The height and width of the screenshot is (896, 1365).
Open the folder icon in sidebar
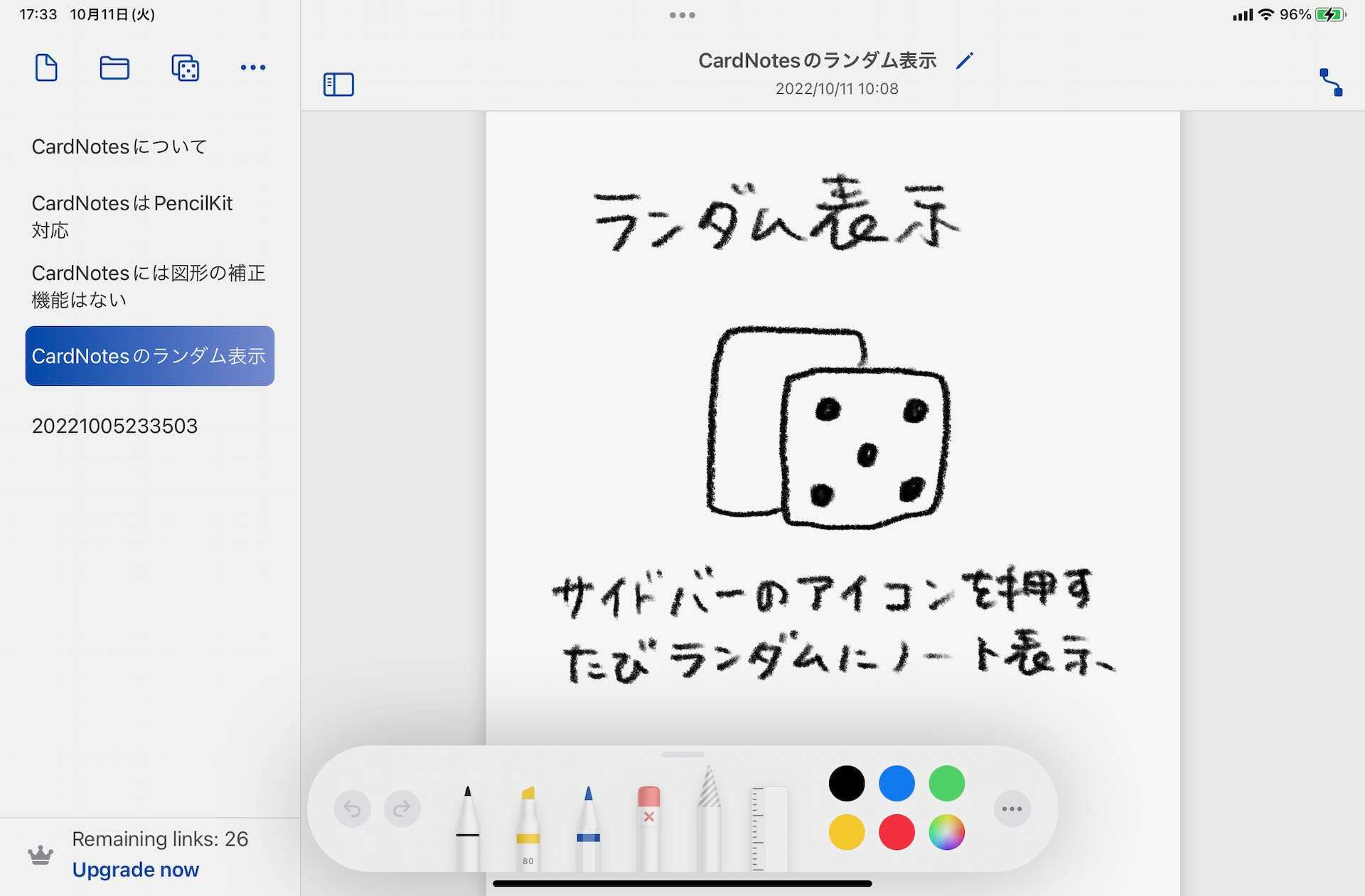(114, 68)
